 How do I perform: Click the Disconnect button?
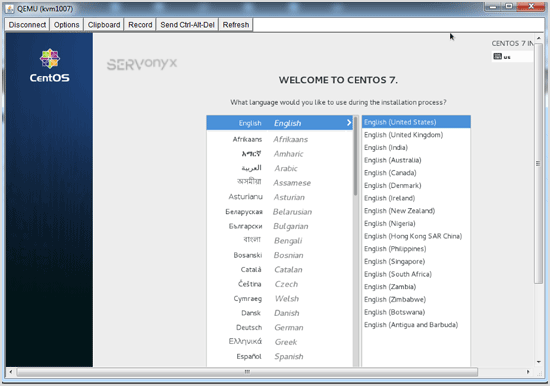pyautogui.click(x=27, y=25)
